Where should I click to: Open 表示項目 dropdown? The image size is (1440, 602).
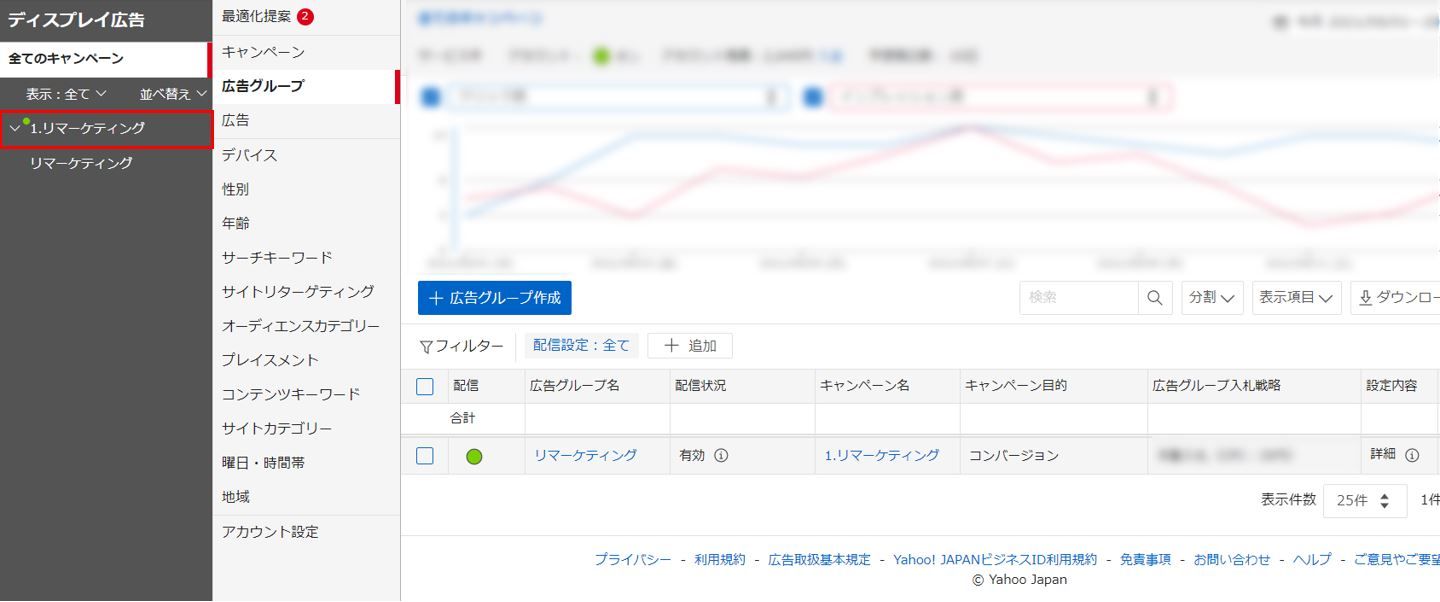pos(1297,298)
